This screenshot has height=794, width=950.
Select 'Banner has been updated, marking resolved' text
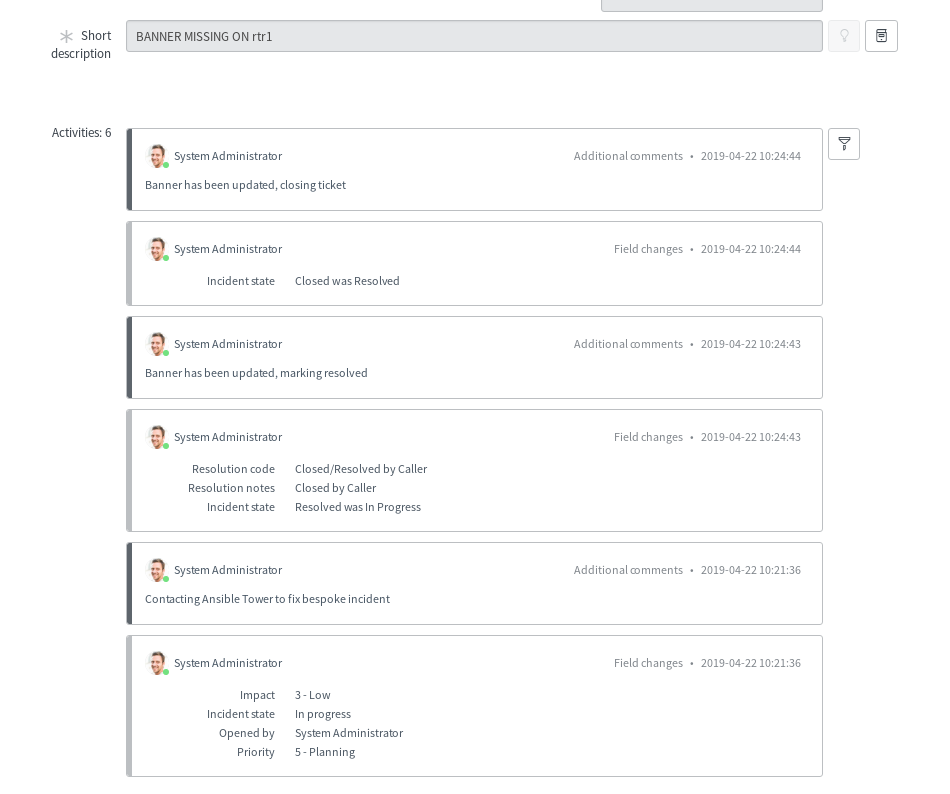tap(256, 373)
